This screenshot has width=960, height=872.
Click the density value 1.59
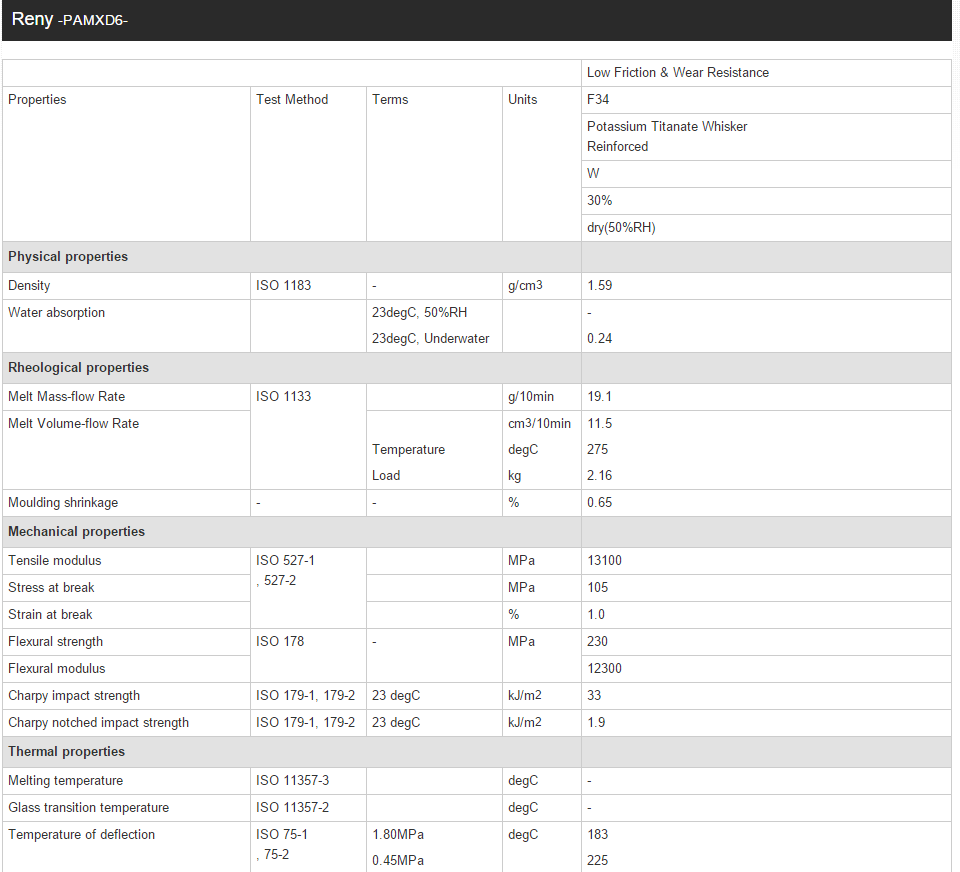pos(599,285)
